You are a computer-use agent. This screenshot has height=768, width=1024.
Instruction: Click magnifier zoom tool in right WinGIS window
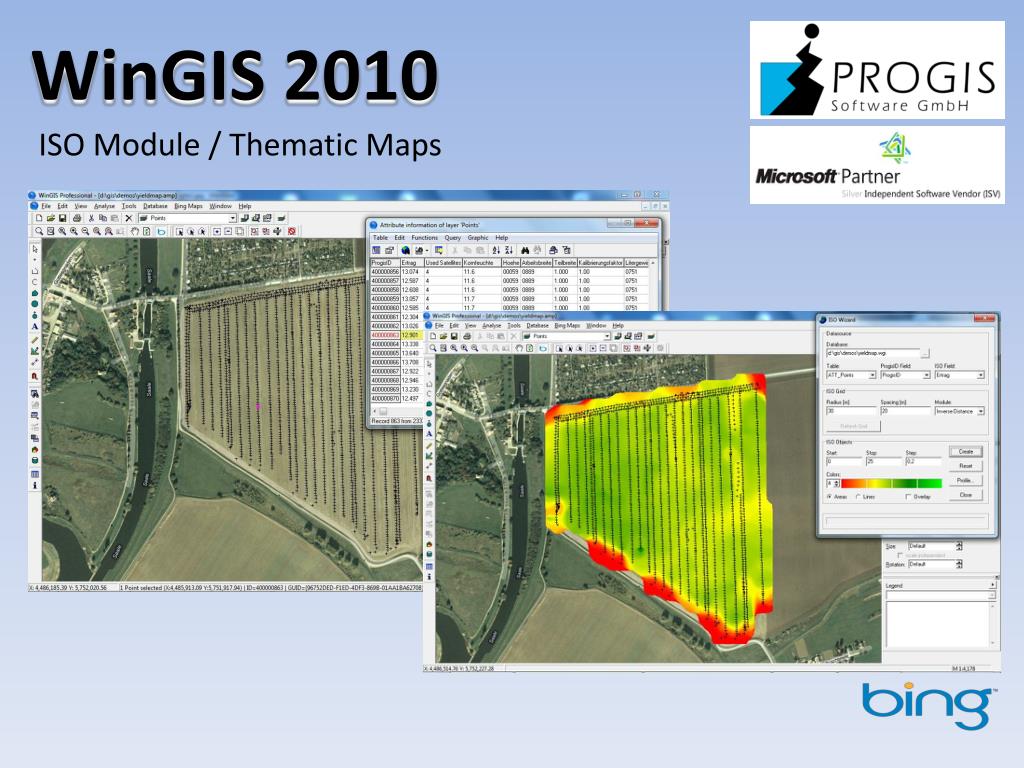pos(433,348)
